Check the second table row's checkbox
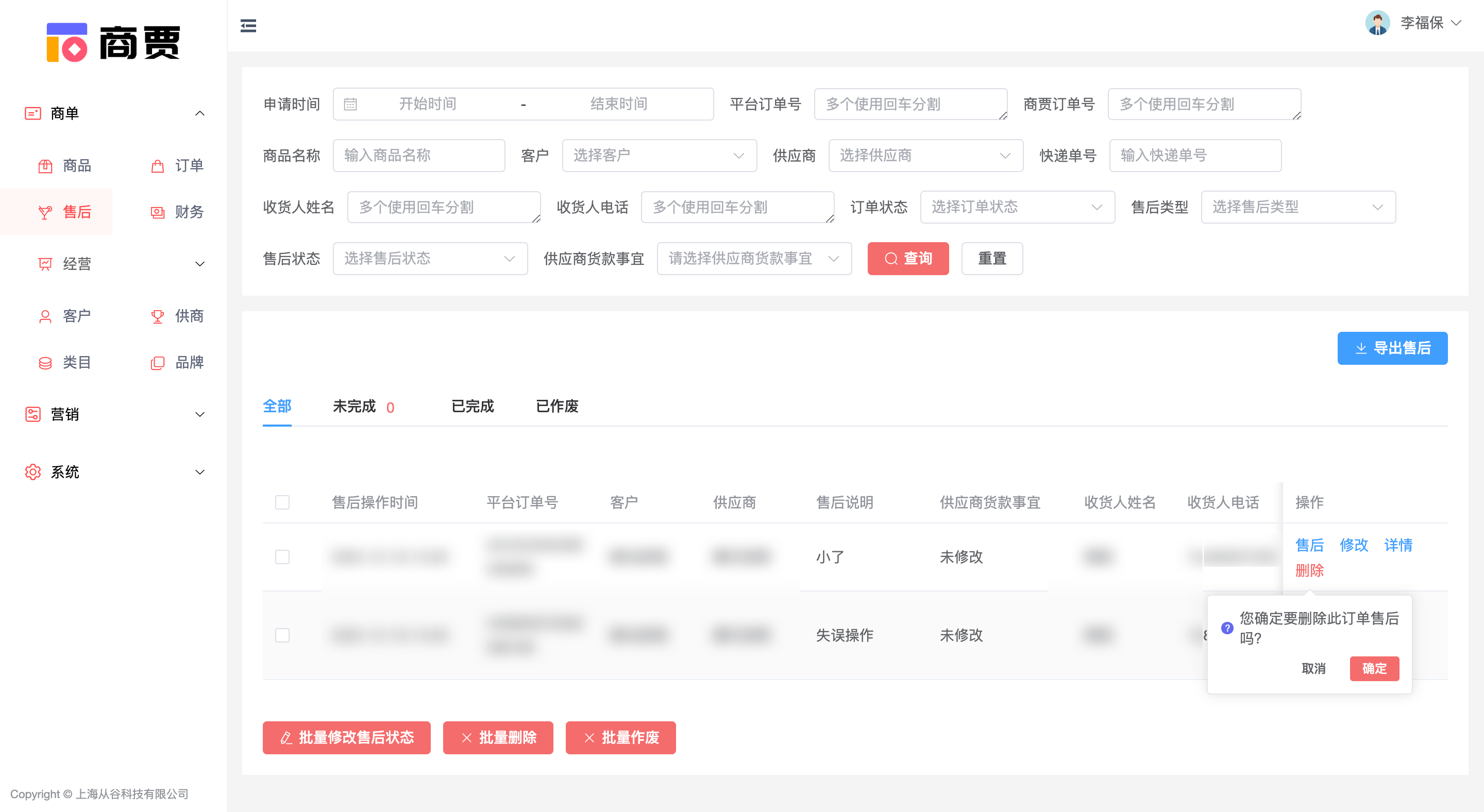The height and width of the screenshot is (812, 1484). 283,635
